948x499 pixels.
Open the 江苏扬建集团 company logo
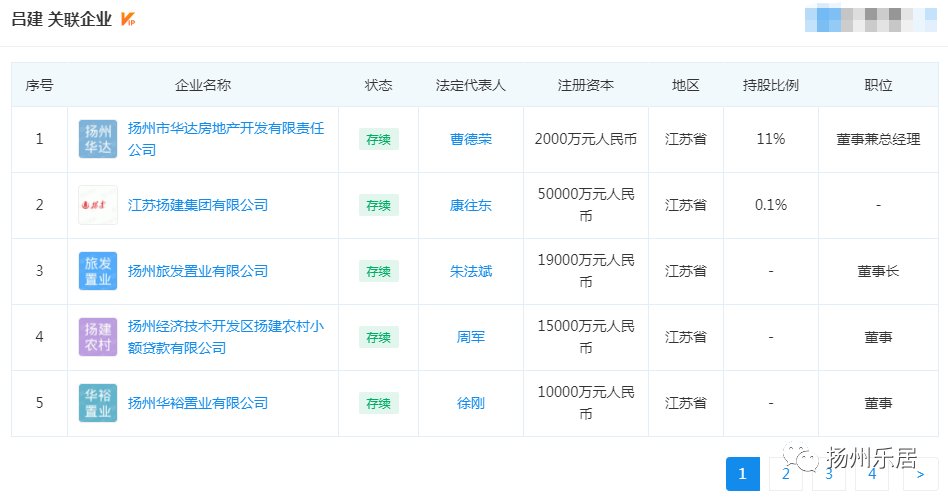point(98,205)
